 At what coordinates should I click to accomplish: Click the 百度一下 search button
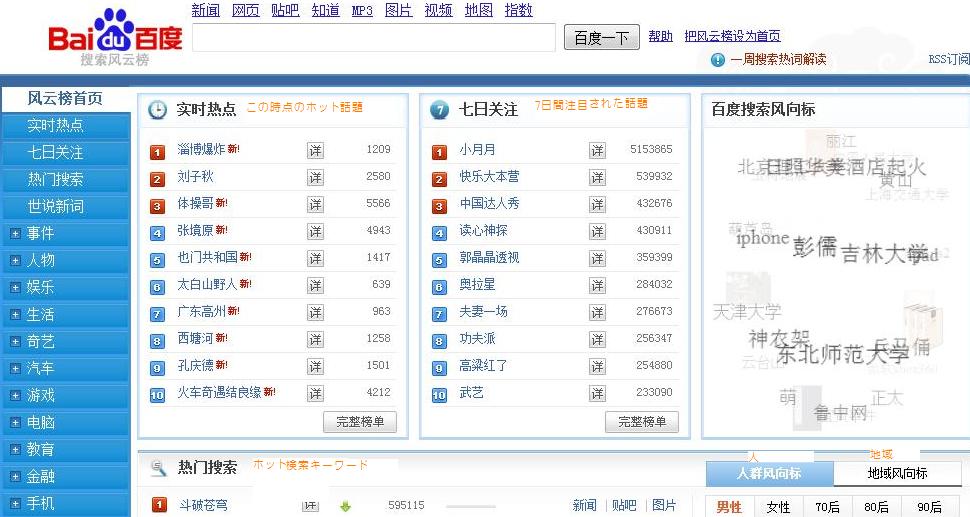click(x=601, y=38)
